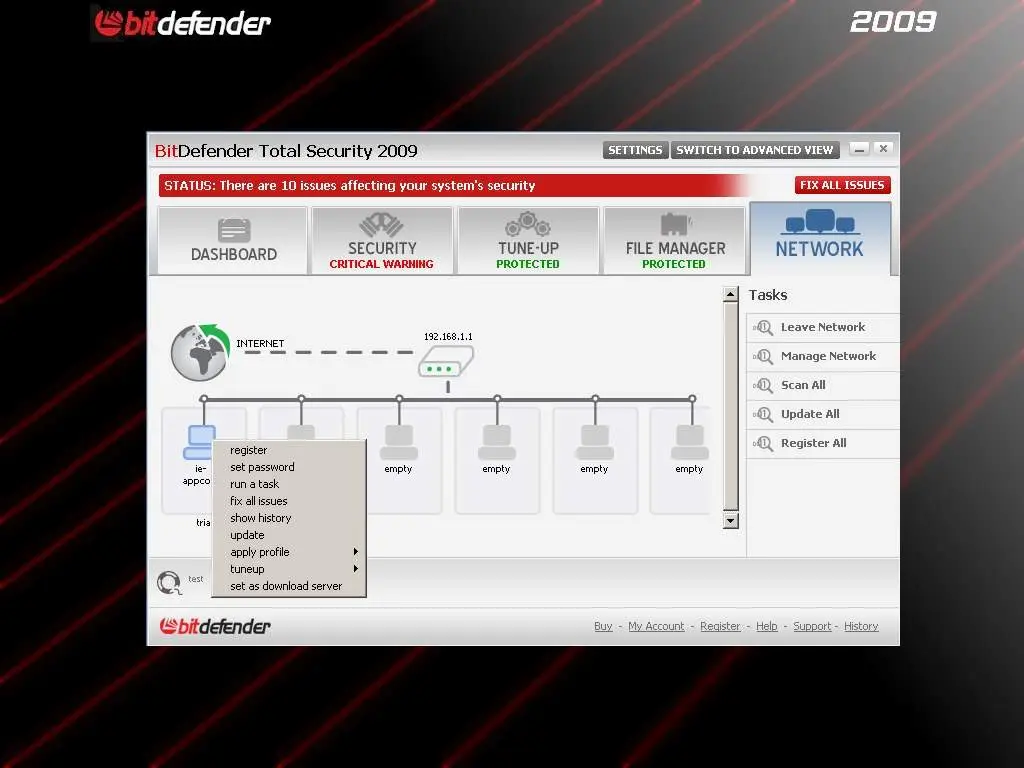Open the My Account link

(656, 626)
